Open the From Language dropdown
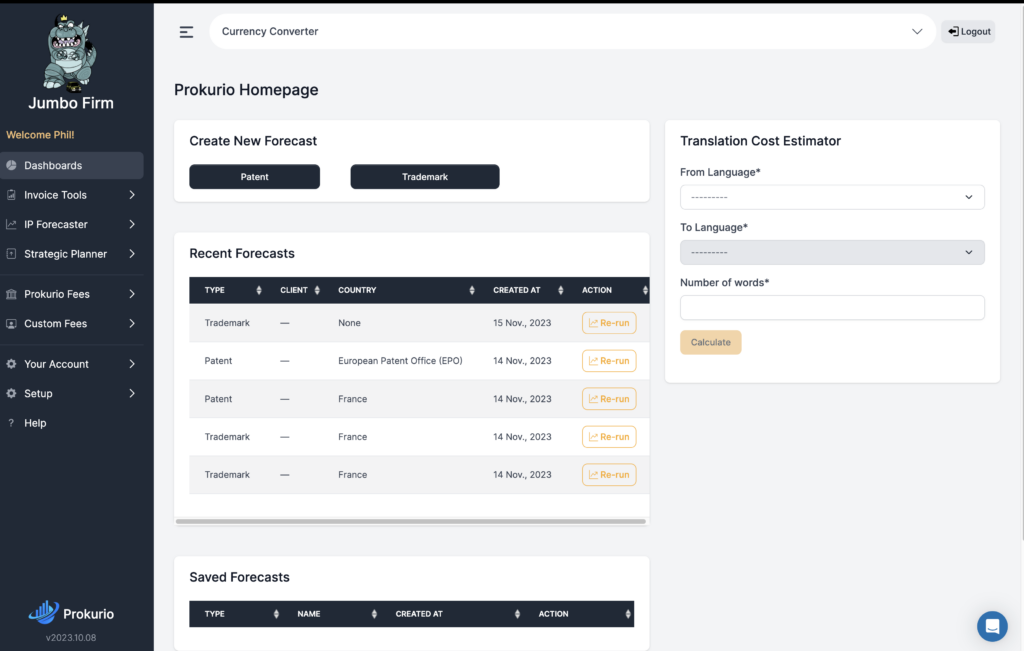 tap(832, 197)
